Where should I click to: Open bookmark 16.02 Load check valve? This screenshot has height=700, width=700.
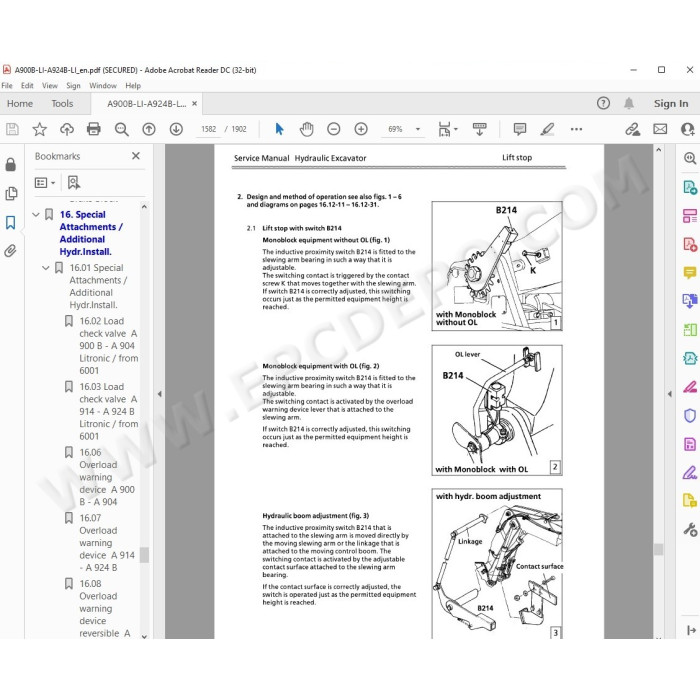tap(108, 346)
